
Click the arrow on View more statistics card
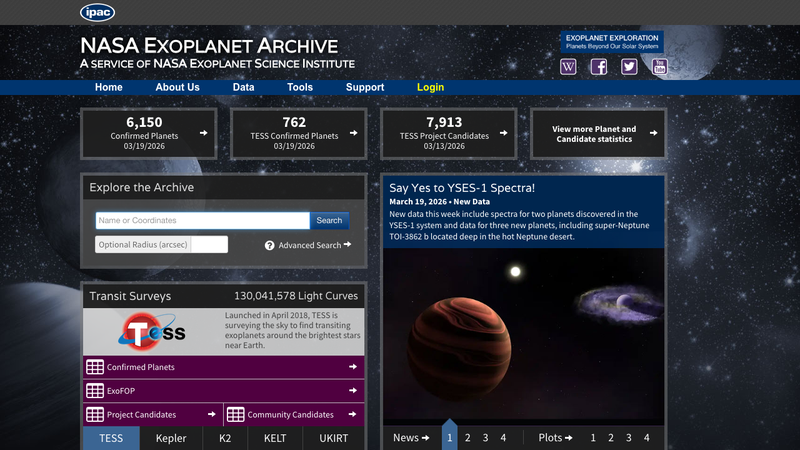pyautogui.click(x=654, y=133)
